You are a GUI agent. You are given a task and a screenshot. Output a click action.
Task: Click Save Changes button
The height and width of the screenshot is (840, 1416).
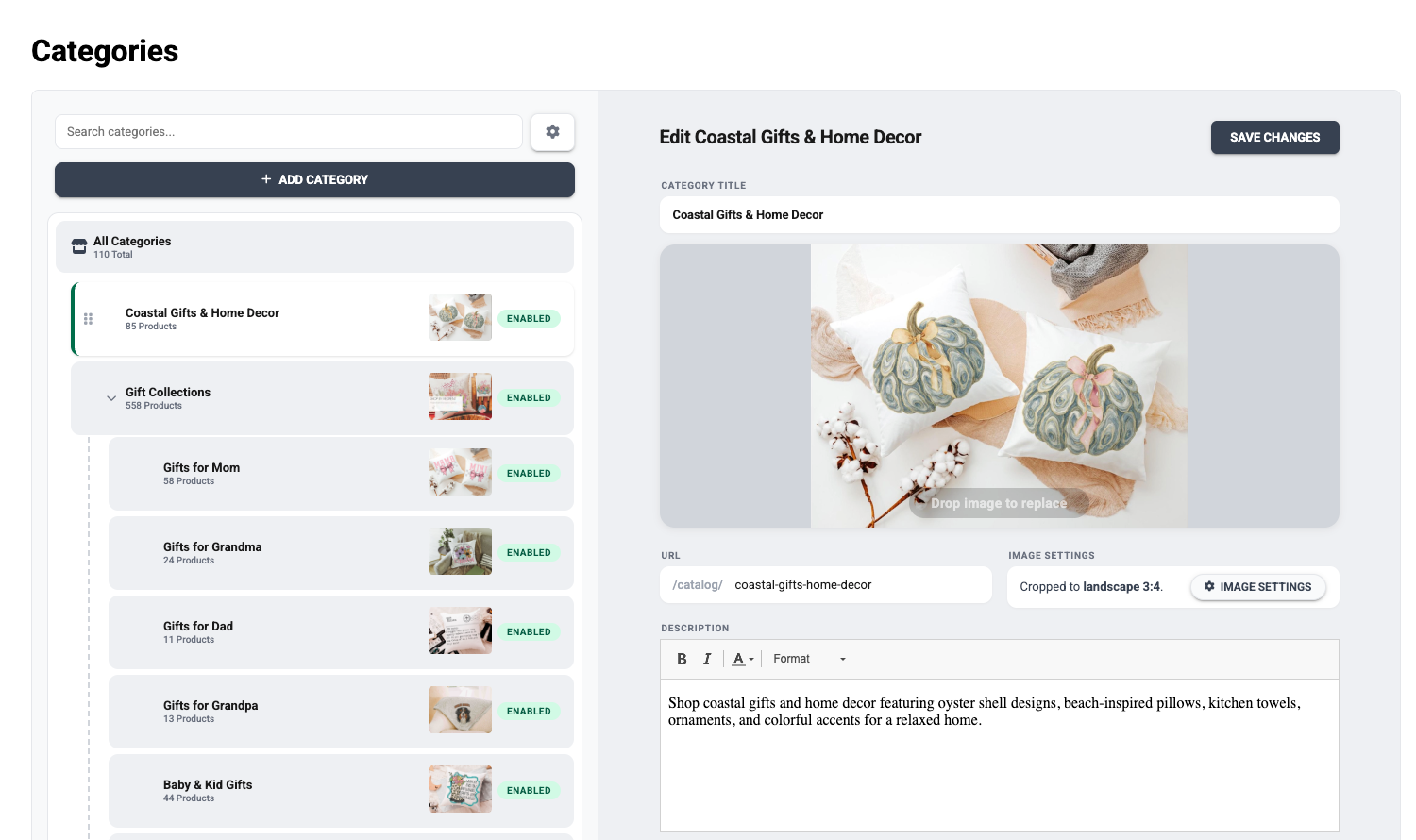[1274, 137]
